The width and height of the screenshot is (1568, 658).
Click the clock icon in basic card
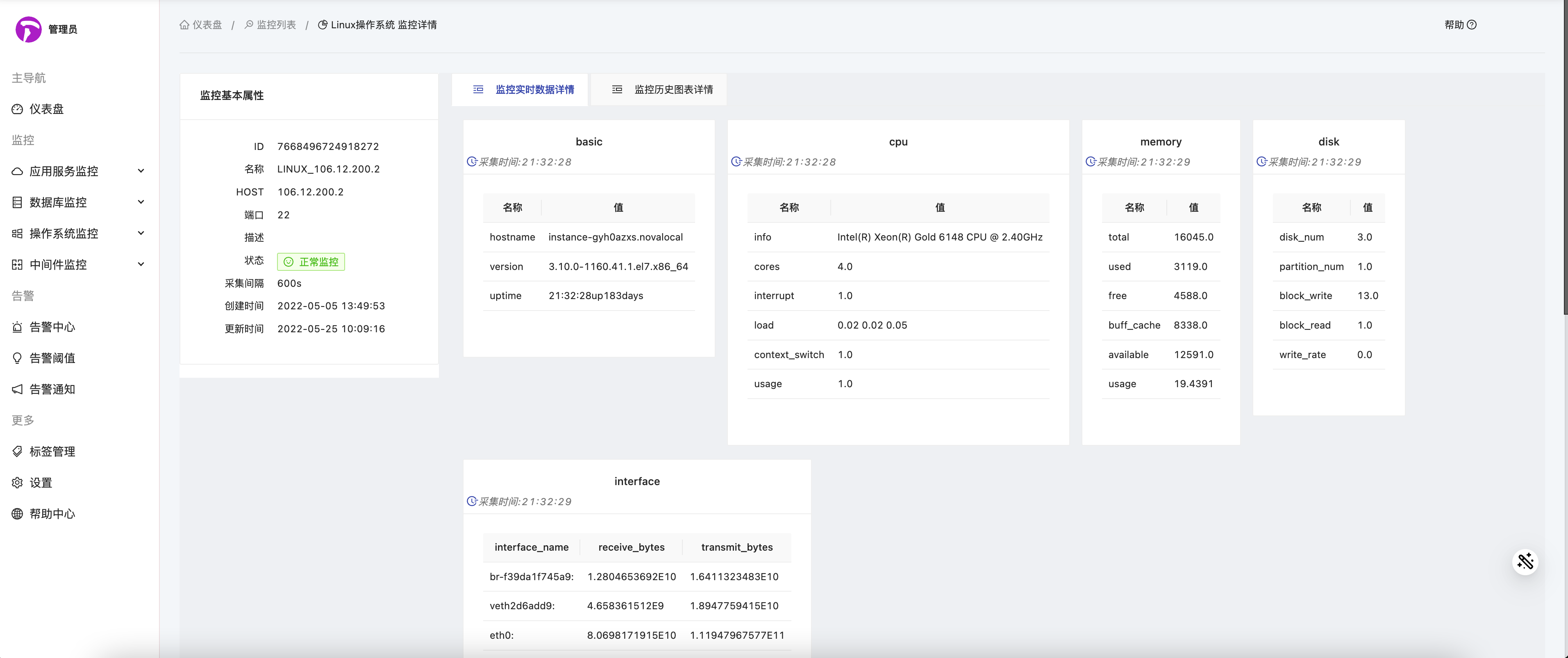coord(472,162)
